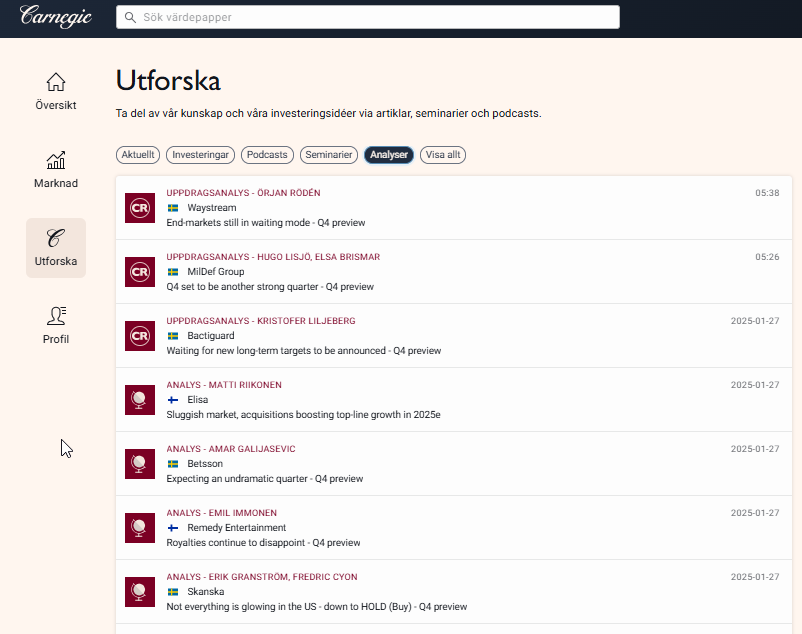Open 'Not everything is glowing in the US' article
The height and width of the screenshot is (634, 802).
317,606
